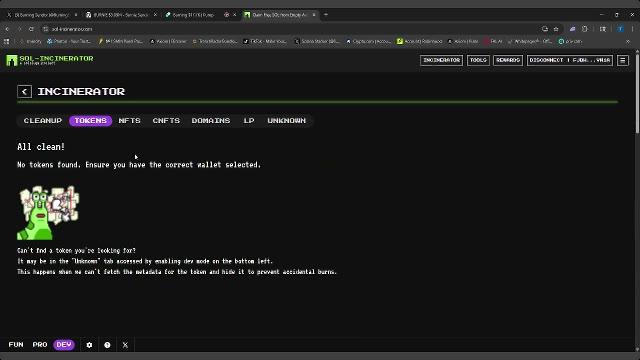Click the Sol-Incinerator logo
Screen dimensions: 640x360
(x=50, y=60)
